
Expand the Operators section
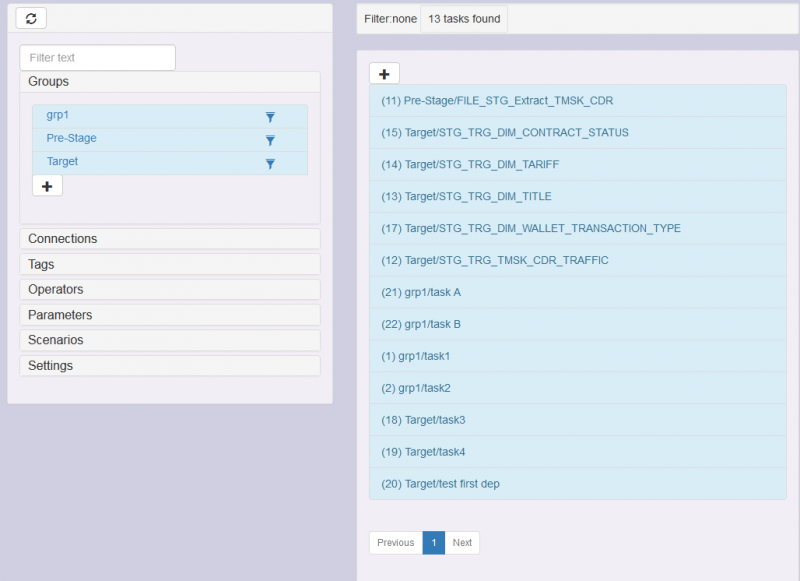coord(170,289)
